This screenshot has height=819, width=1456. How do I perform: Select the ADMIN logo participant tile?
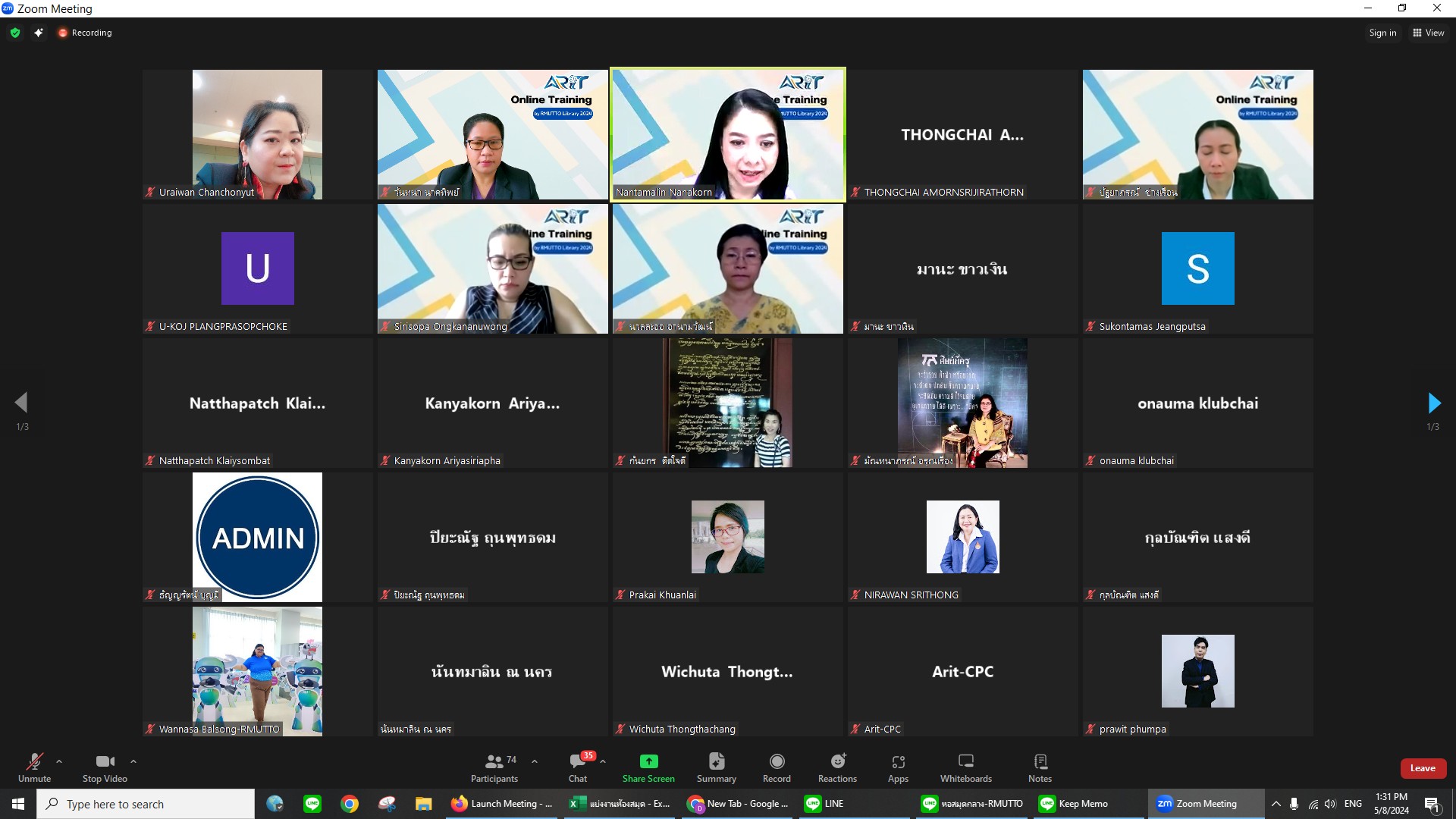point(257,537)
